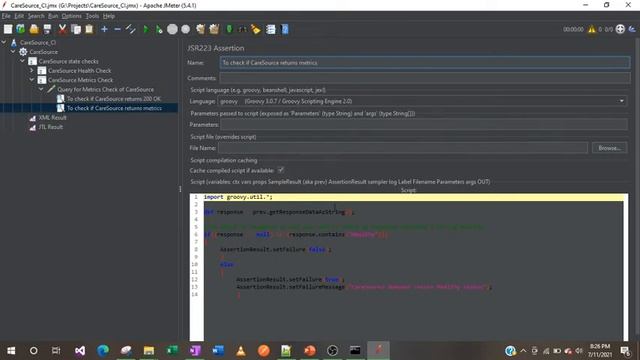Image resolution: width=640 pixels, height=360 pixels.
Task: Collapse CareSource state checks node
Action: (22, 61)
